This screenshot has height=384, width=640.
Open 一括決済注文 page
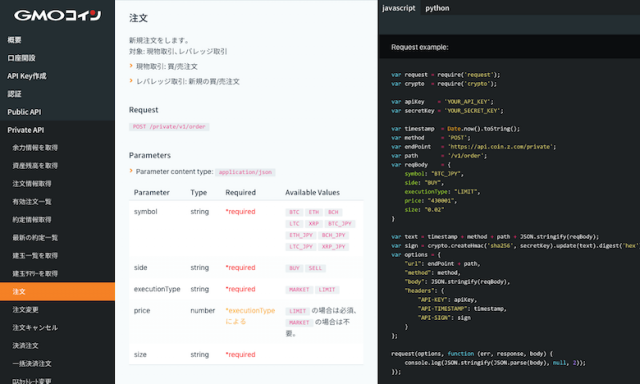(x=32, y=364)
